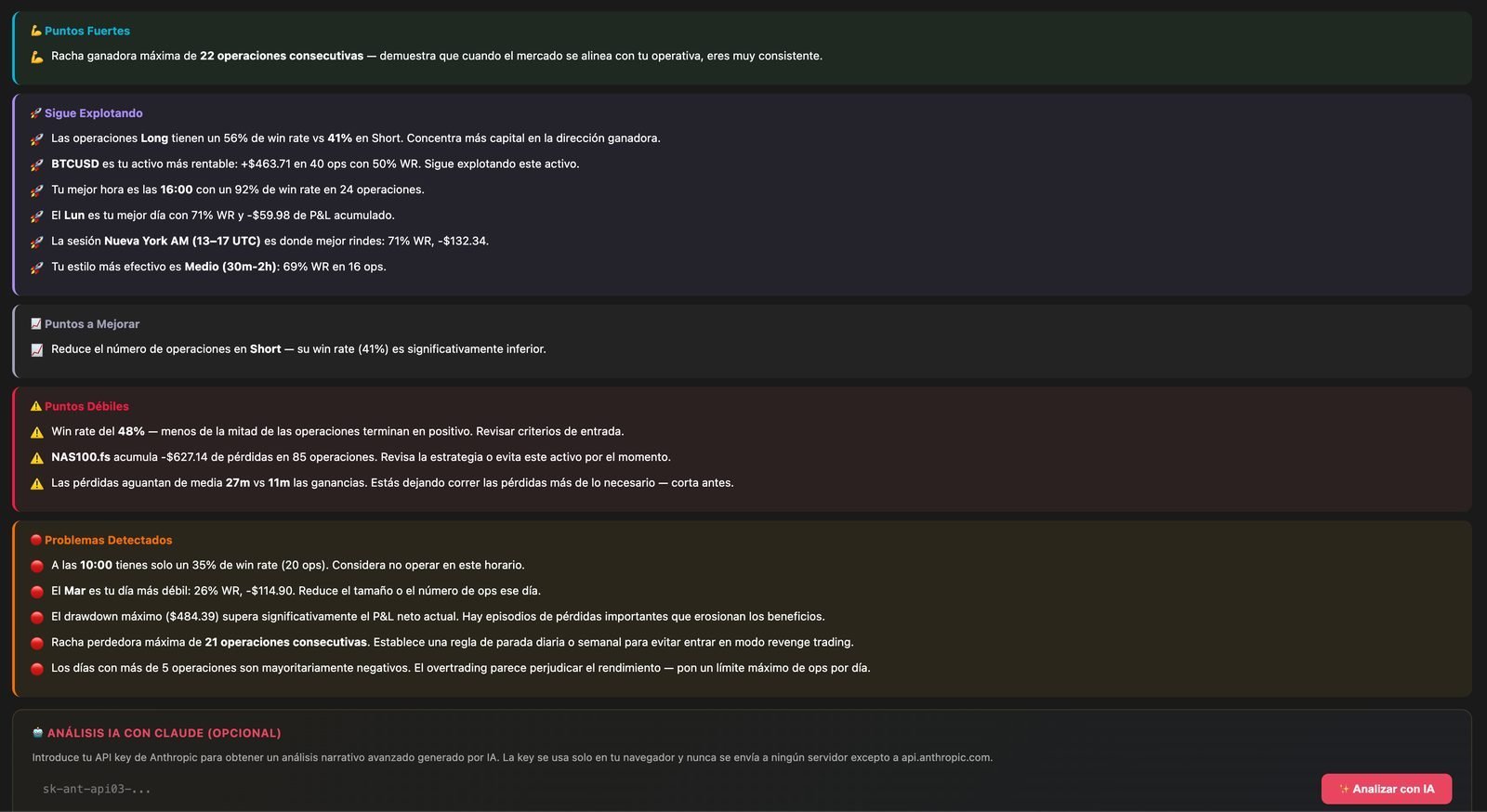This screenshot has height=812, width=1487.
Task: Click the Puntos Fuertes section heading
Action: pos(87,31)
